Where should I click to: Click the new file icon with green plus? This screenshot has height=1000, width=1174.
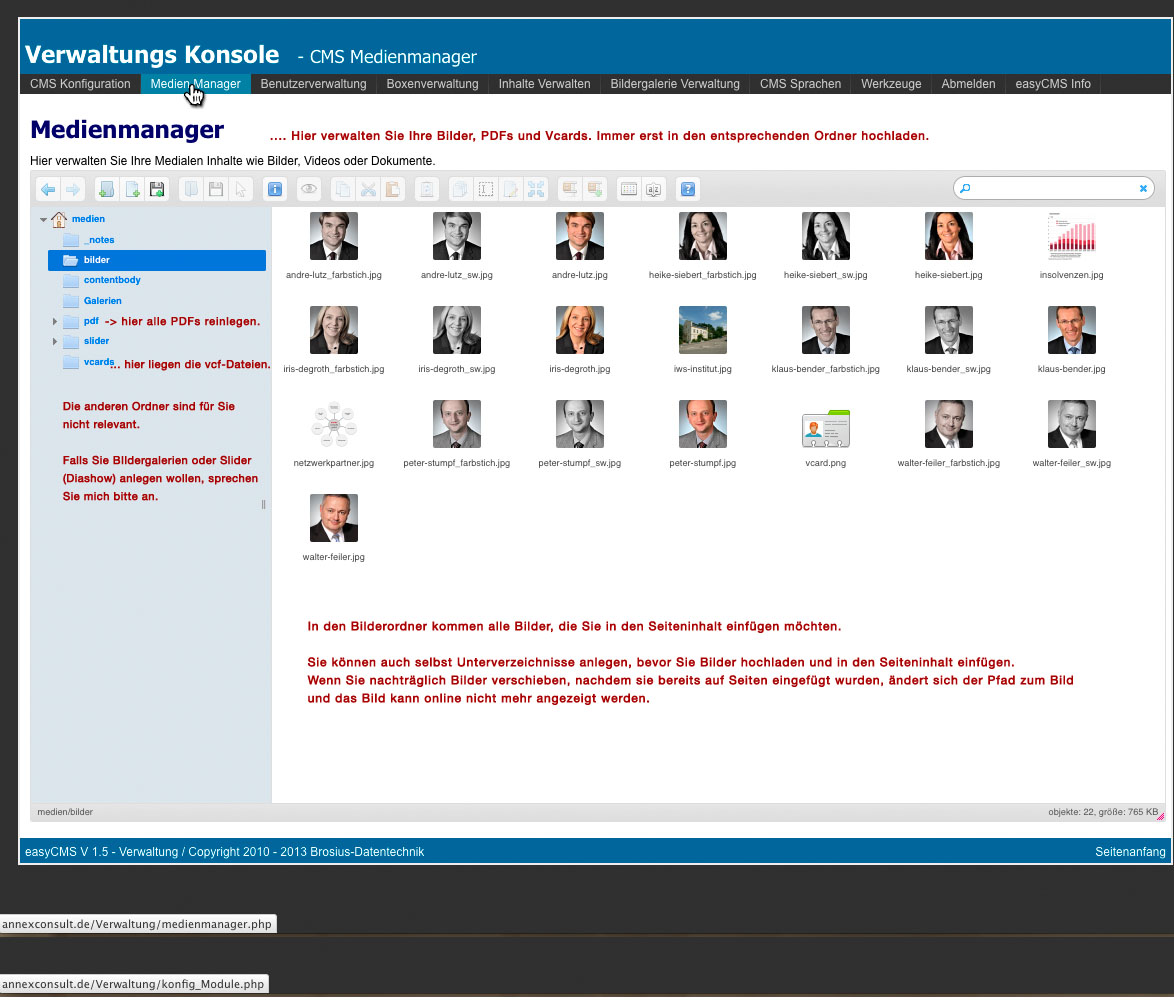(x=132, y=188)
